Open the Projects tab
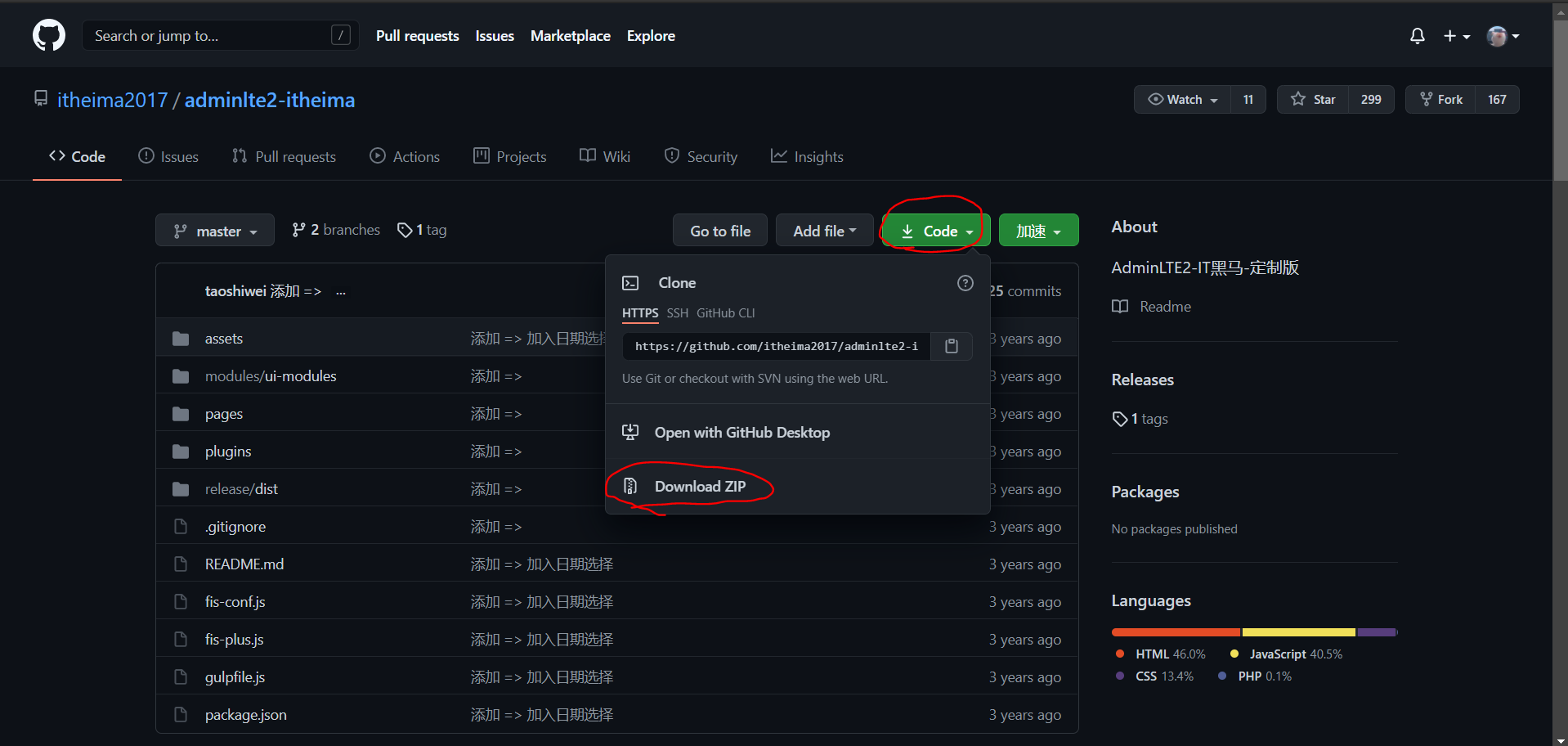 pos(509,156)
